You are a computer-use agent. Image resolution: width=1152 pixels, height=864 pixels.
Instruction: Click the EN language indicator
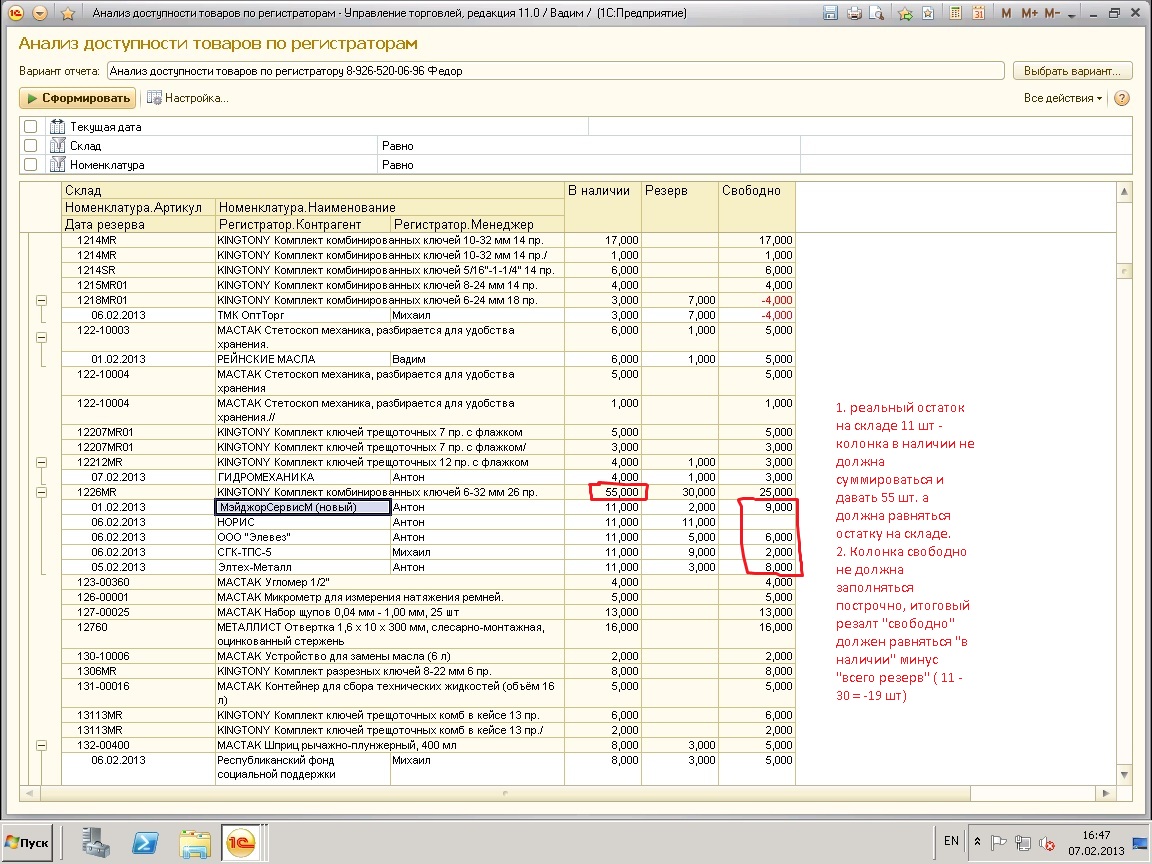(x=951, y=842)
